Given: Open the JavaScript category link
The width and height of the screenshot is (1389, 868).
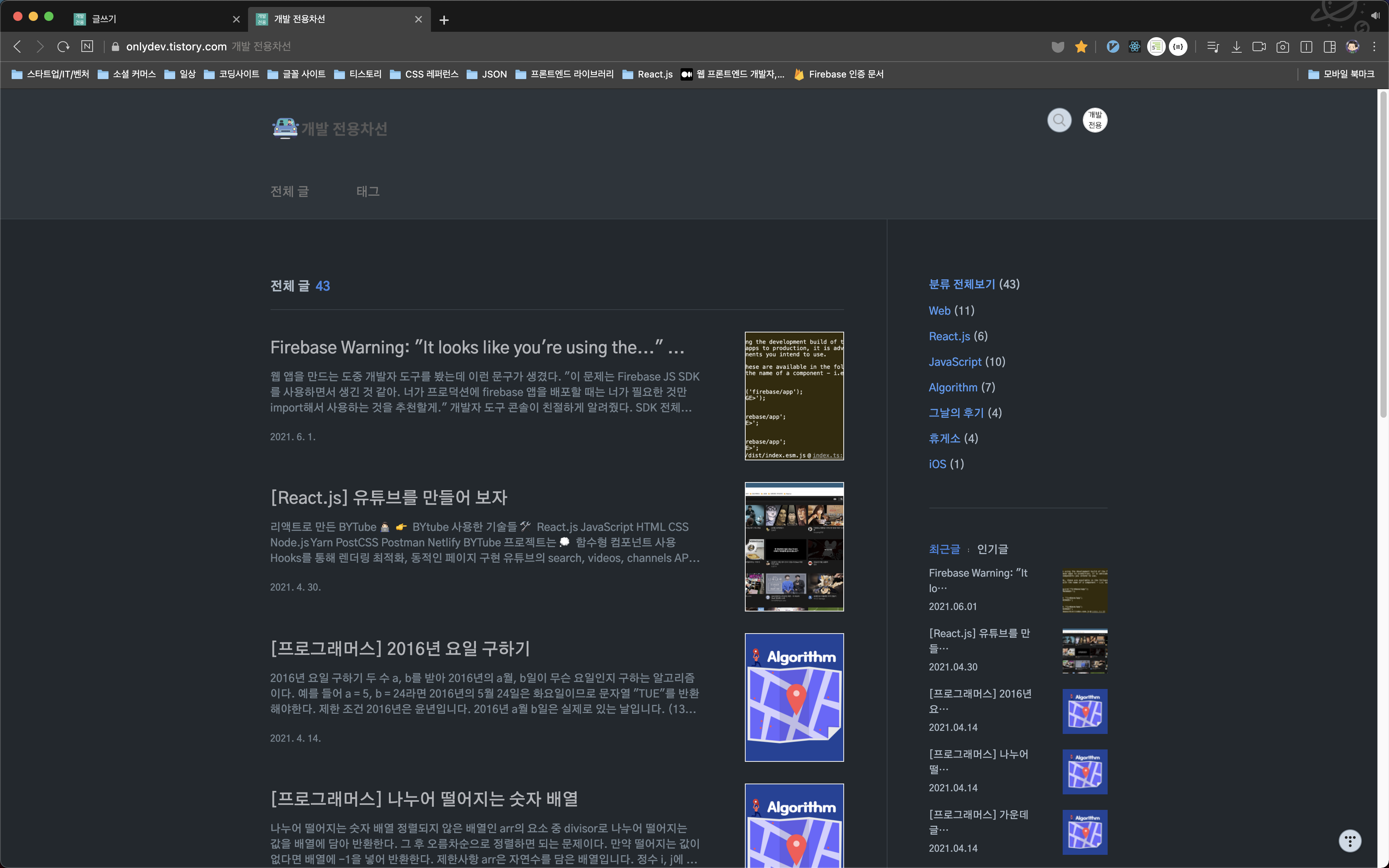Looking at the screenshot, I should [955, 362].
